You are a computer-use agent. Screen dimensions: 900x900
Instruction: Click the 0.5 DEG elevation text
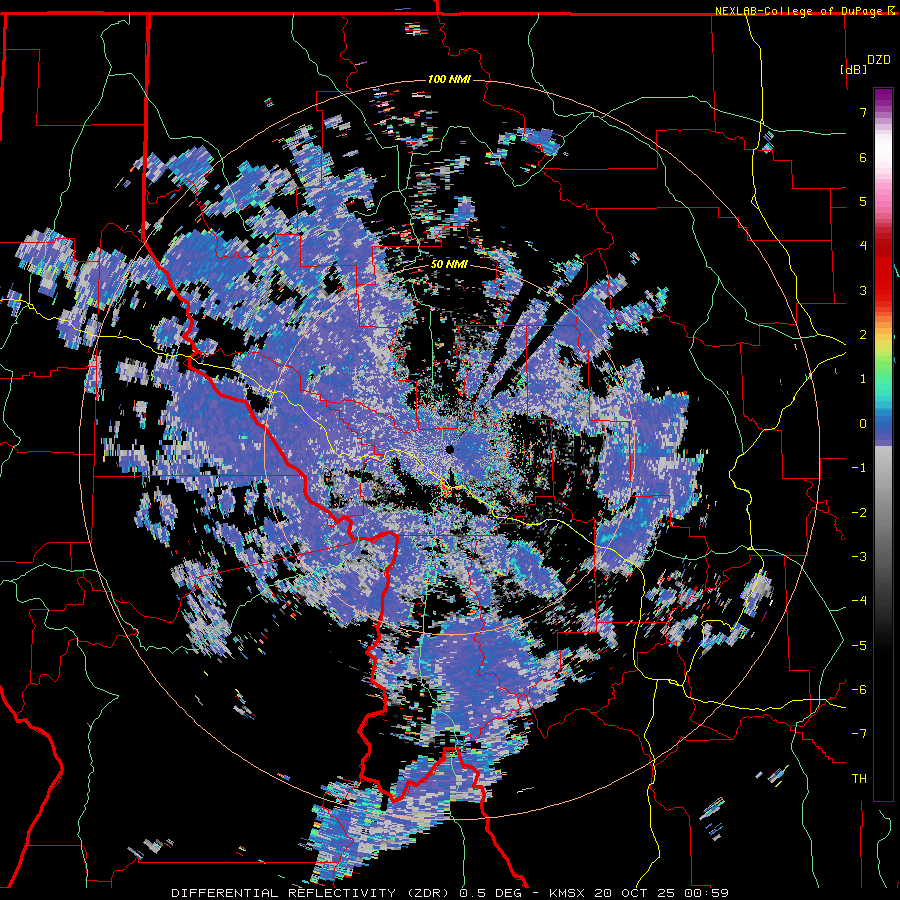491,893
